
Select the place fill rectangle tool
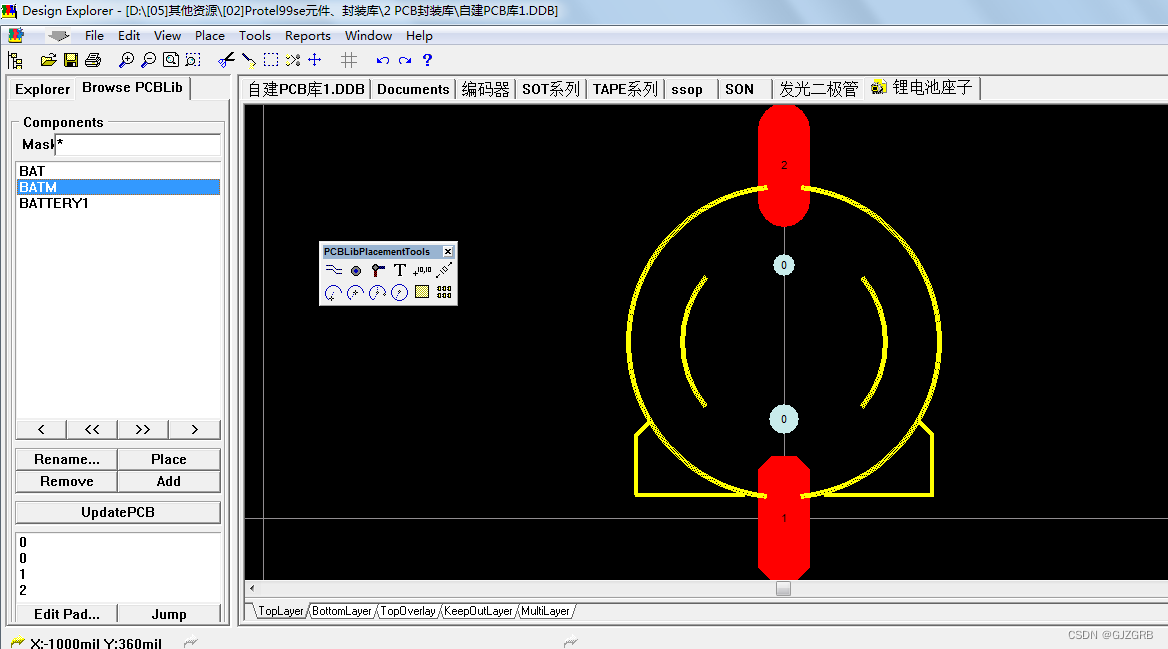click(x=422, y=292)
